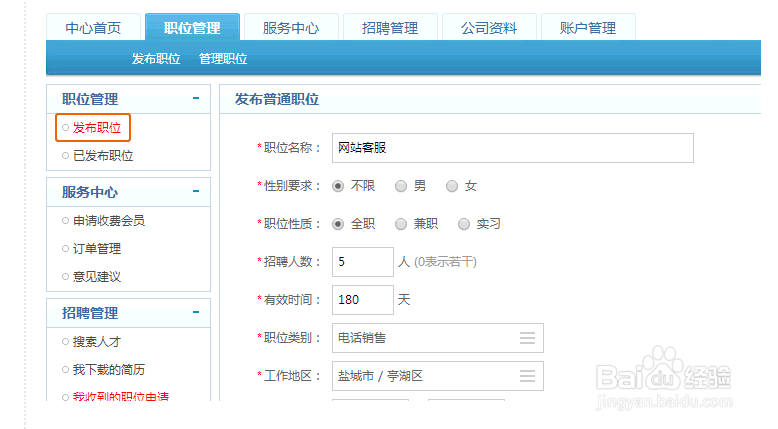Select 男 gender radio button
778x429 pixels.
coord(401,186)
